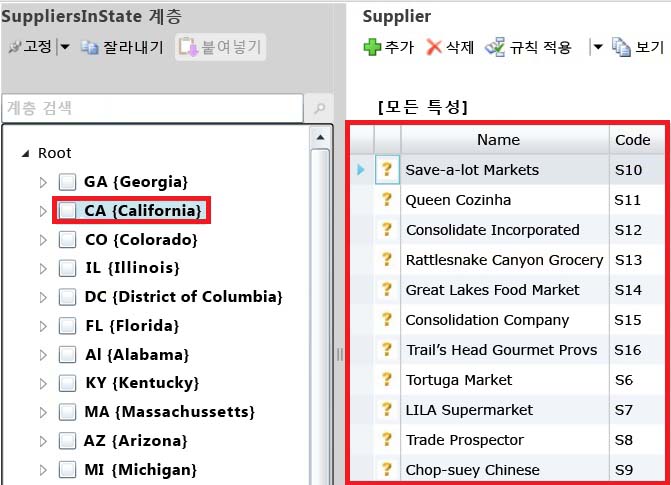
Task: Open the dropdown arrow next to 고정
Action: [x=65, y=47]
